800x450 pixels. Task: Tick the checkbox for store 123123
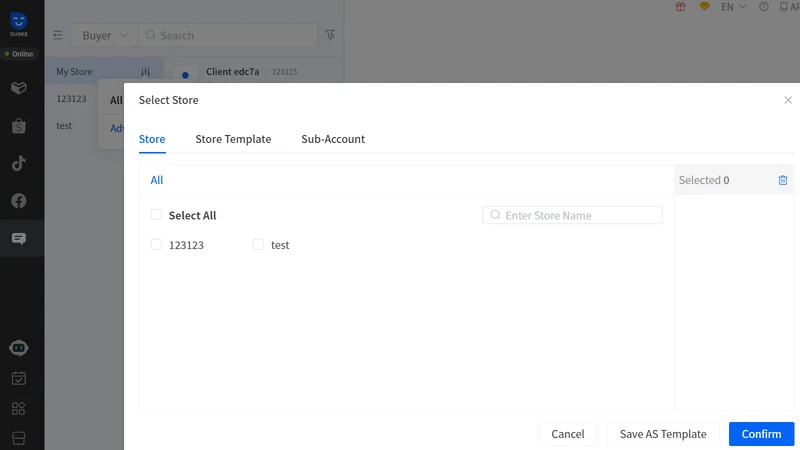156,244
